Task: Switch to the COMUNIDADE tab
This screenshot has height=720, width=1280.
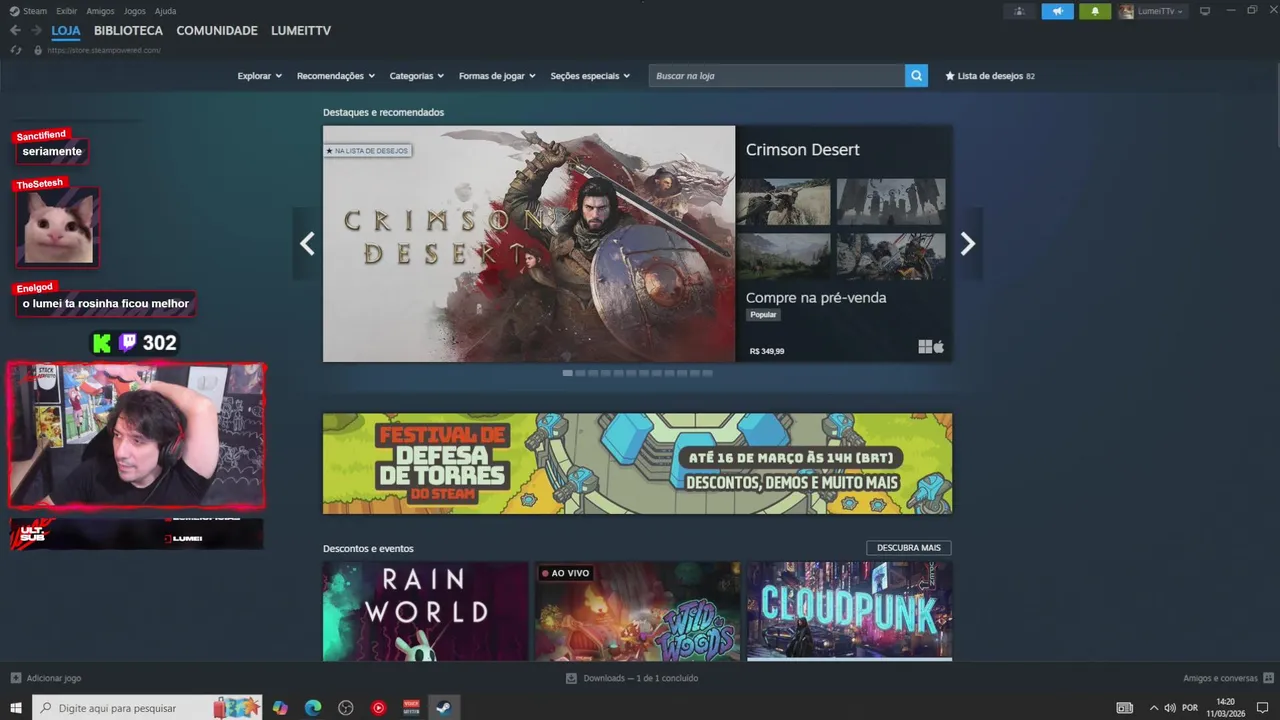Action: (x=217, y=31)
